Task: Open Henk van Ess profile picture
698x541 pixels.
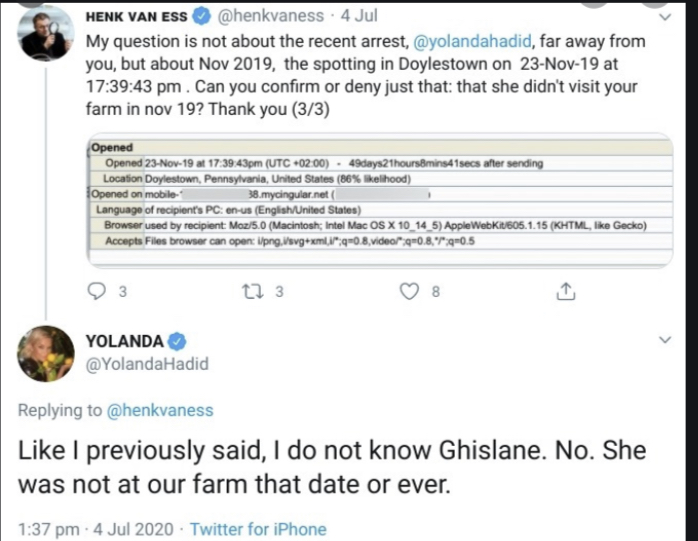Action: [45, 32]
